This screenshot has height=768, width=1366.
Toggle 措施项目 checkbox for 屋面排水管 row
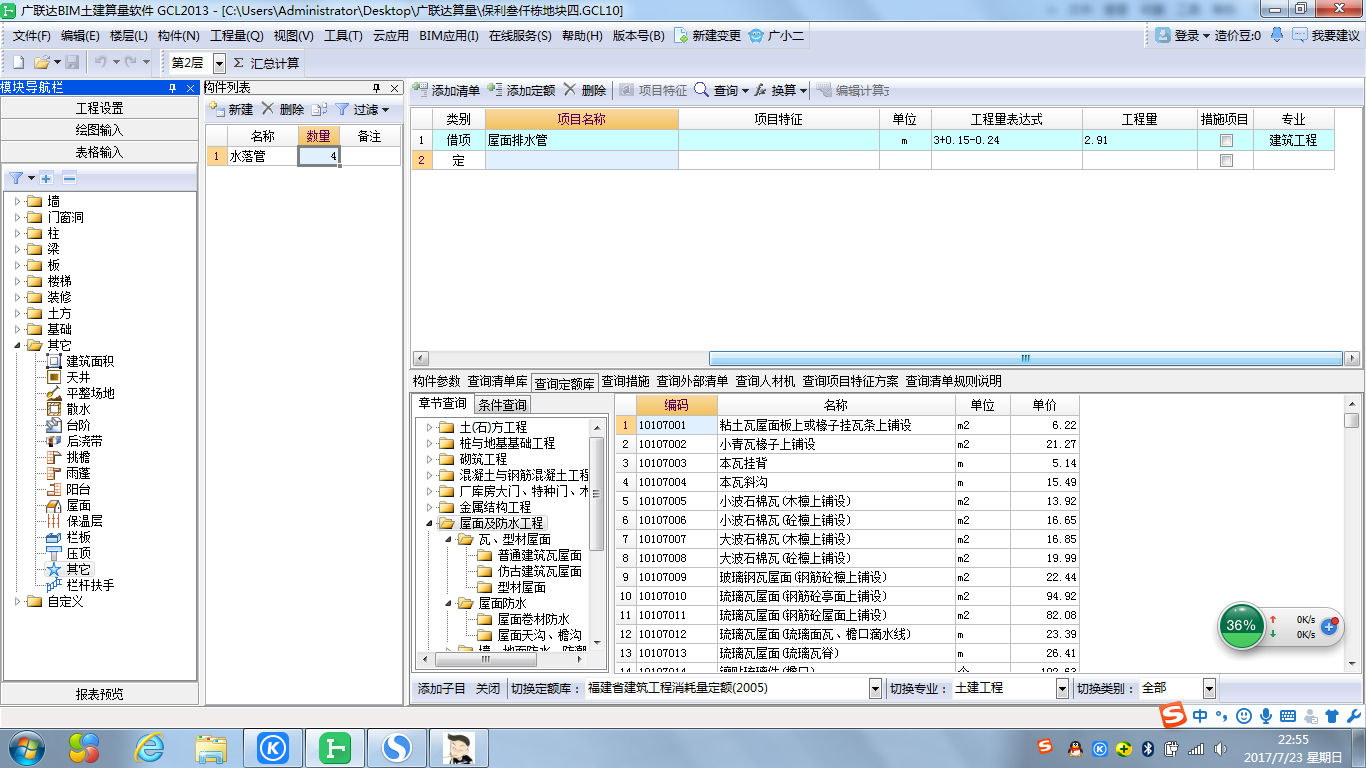pos(1226,141)
